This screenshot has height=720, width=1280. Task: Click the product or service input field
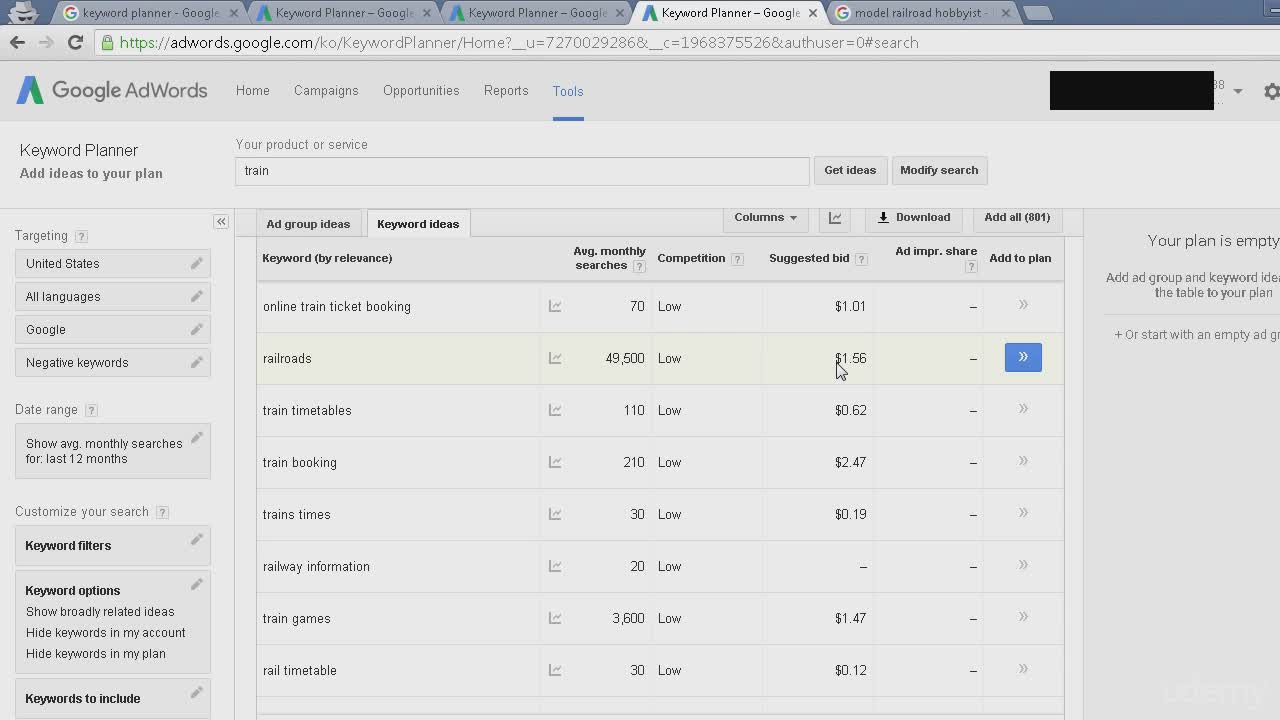pyautogui.click(x=522, y=171)
